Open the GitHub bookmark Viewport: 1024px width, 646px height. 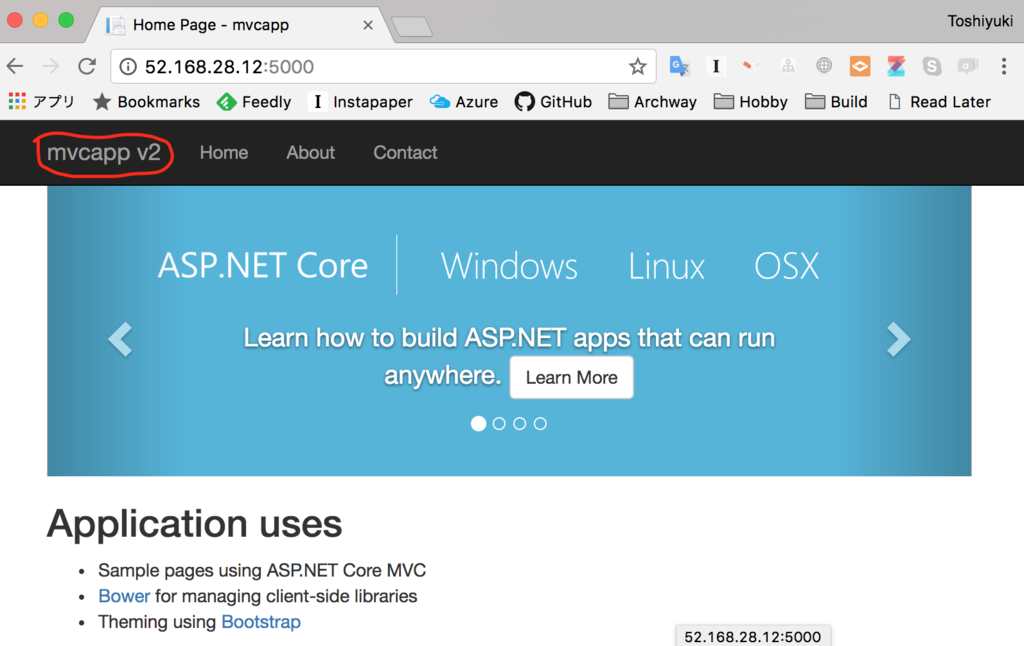coord(553,102)
